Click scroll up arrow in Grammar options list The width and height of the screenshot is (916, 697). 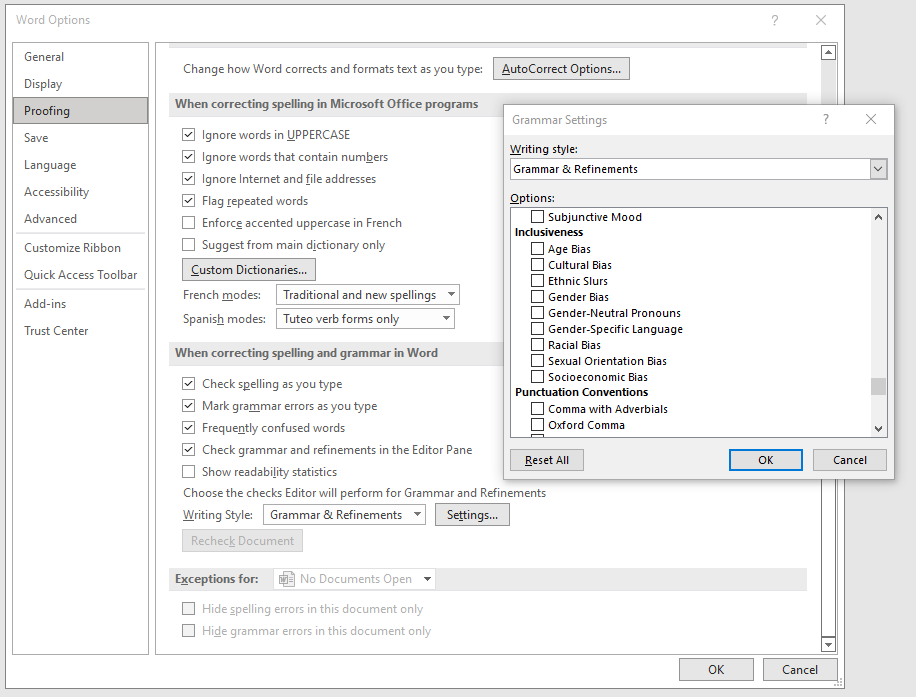coord(878,217)
